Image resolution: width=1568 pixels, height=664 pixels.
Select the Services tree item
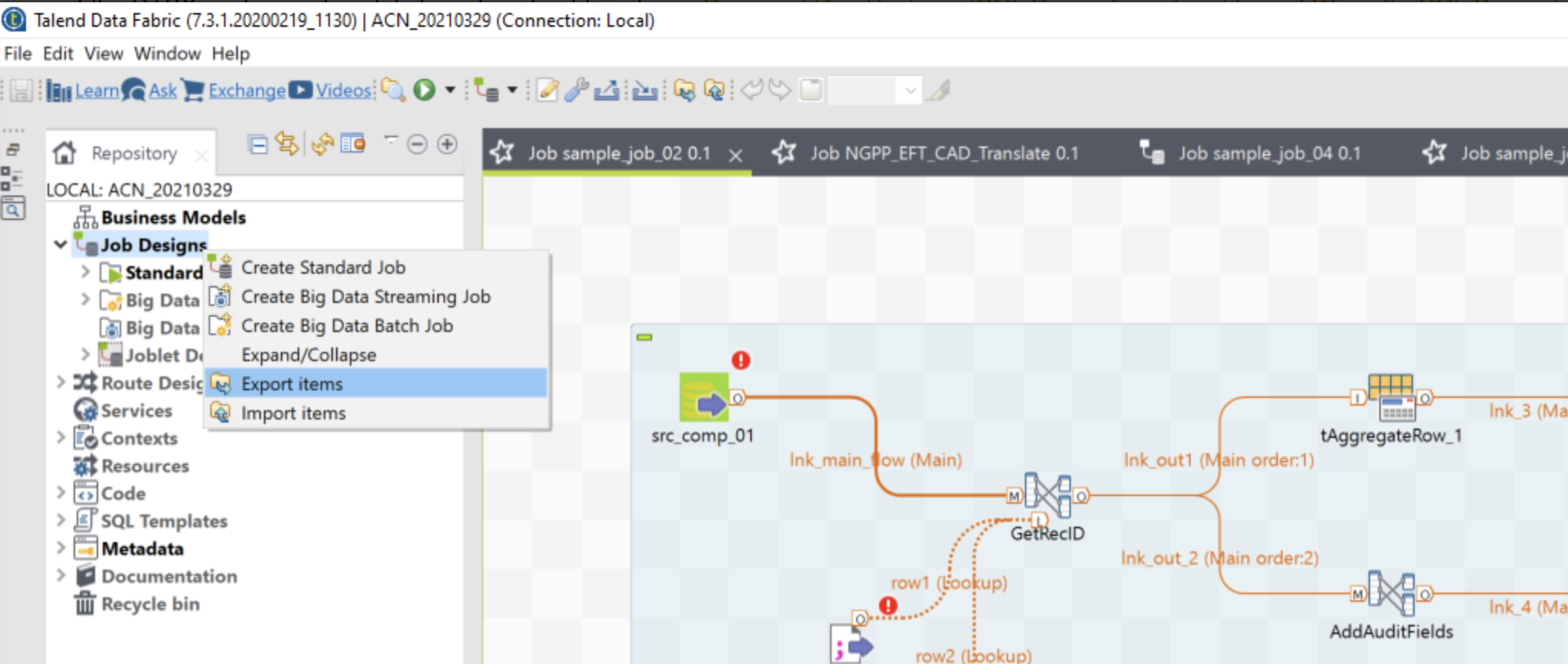point(137,411)
